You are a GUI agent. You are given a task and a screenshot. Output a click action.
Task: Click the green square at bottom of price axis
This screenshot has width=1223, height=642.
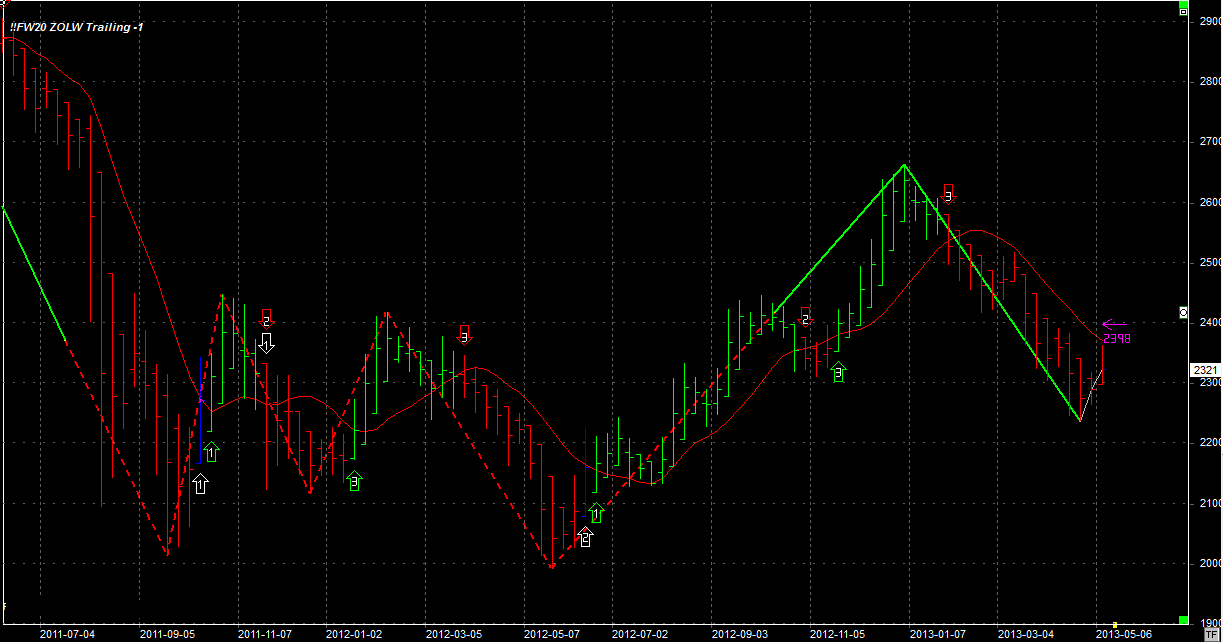[x=1183, y=620]
